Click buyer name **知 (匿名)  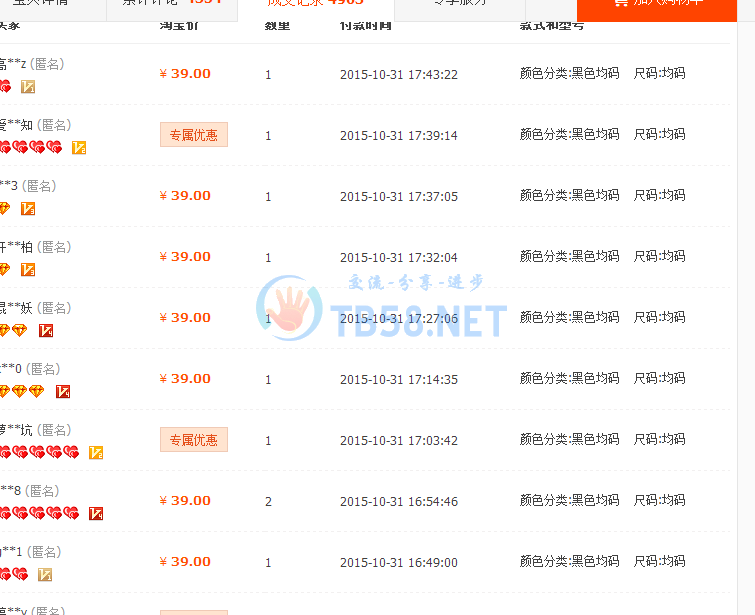pos(35,125)
